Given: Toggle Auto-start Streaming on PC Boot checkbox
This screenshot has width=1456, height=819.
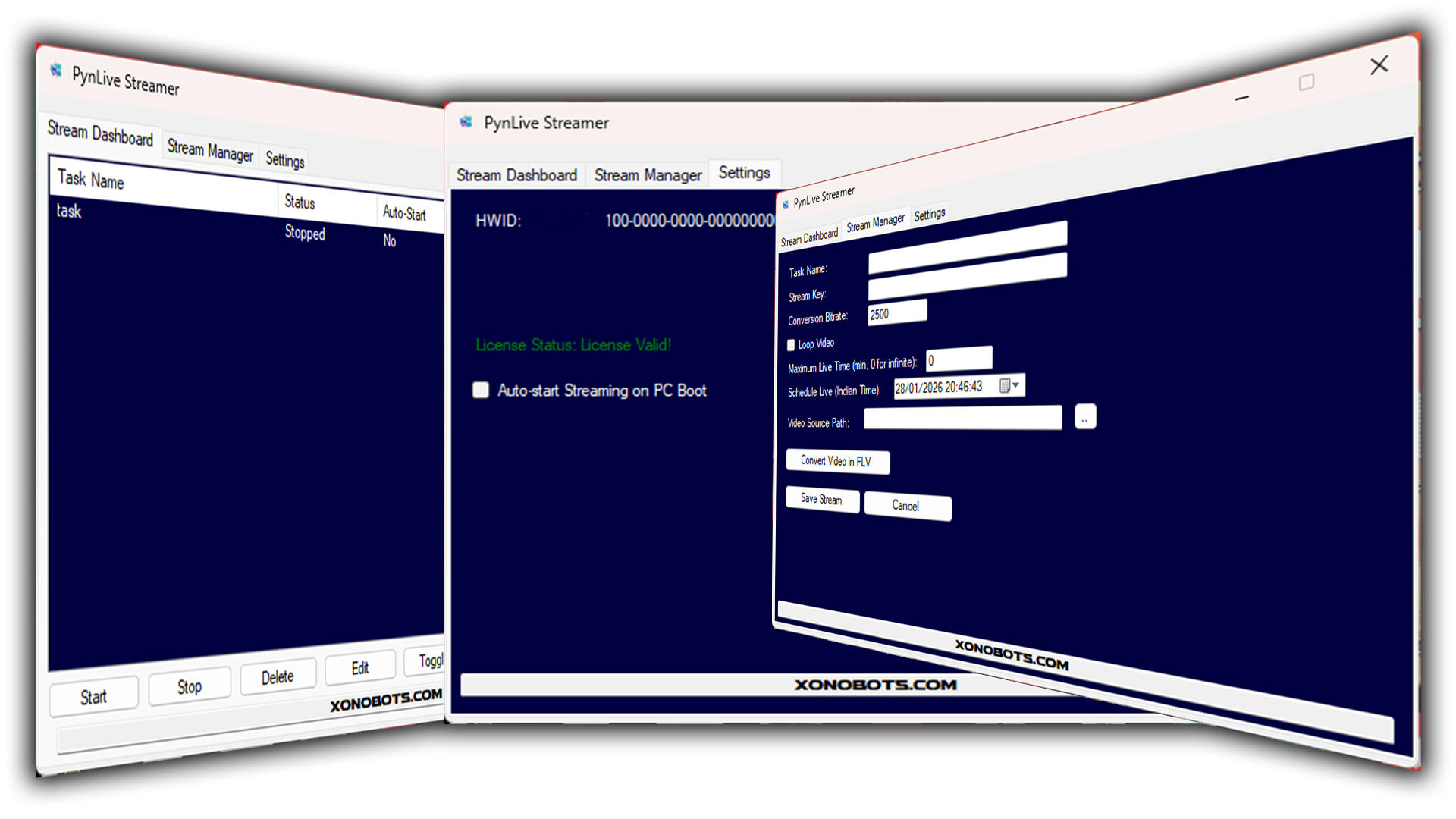Looking at the screenshot, I should click(x=481, y=390).
